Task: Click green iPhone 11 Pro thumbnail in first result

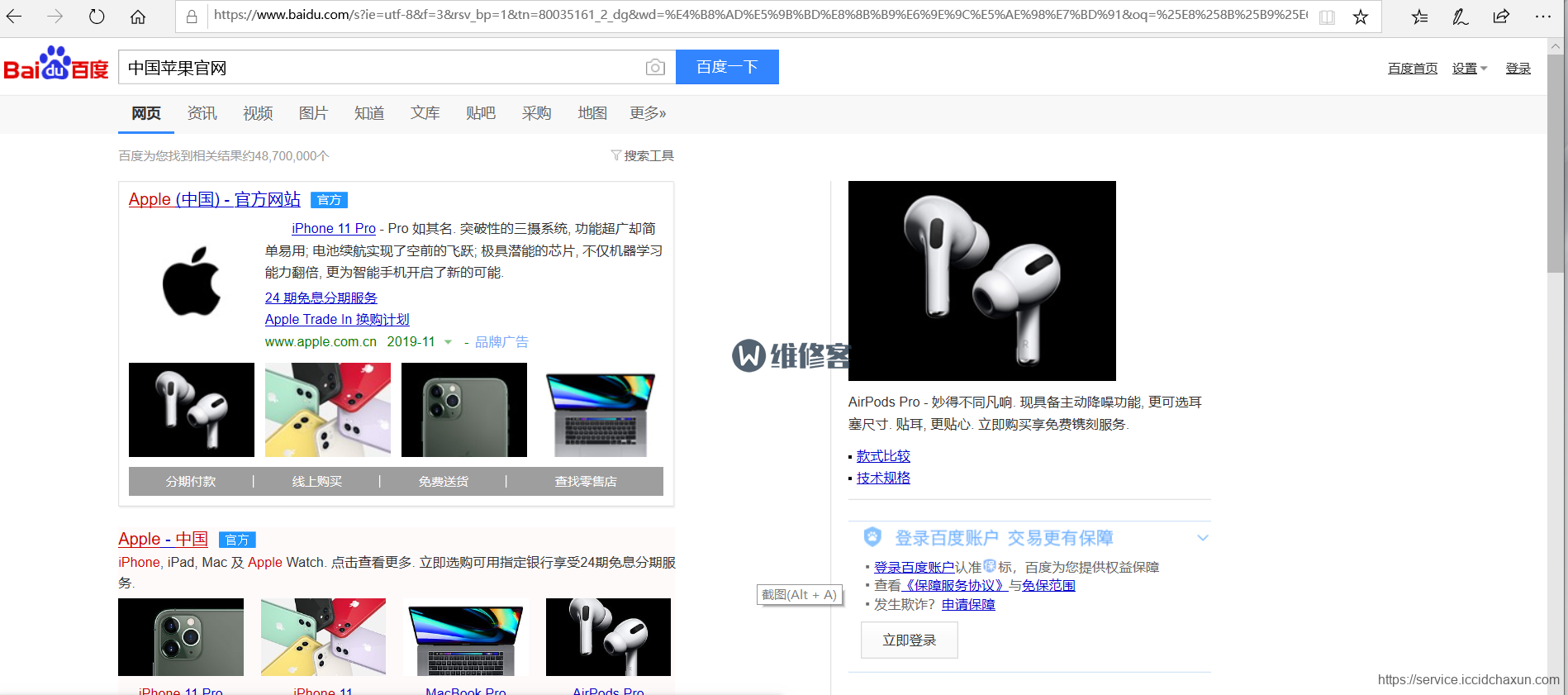Action: [x=464, y=410]
